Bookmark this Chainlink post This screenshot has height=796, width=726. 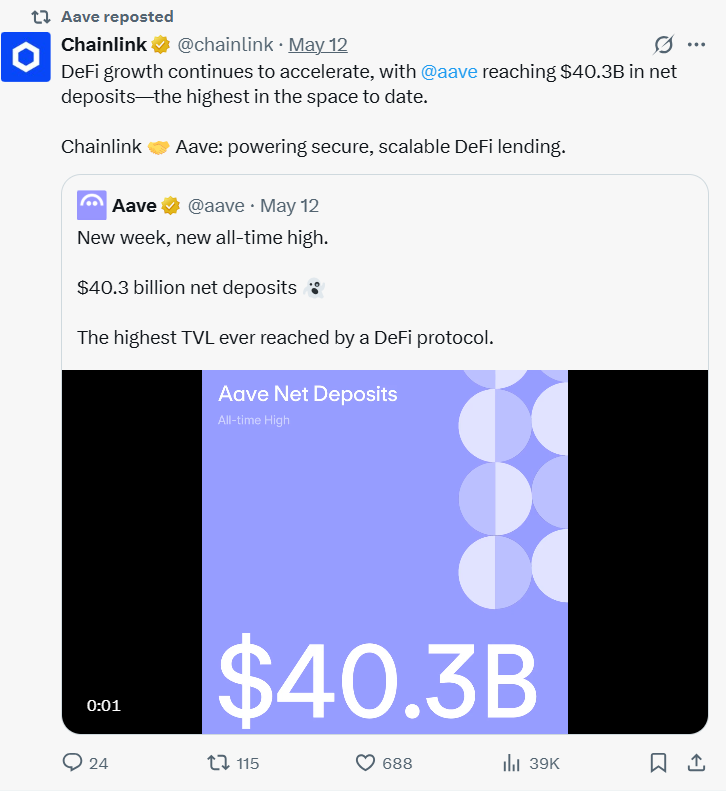click(x=658, y=763)
